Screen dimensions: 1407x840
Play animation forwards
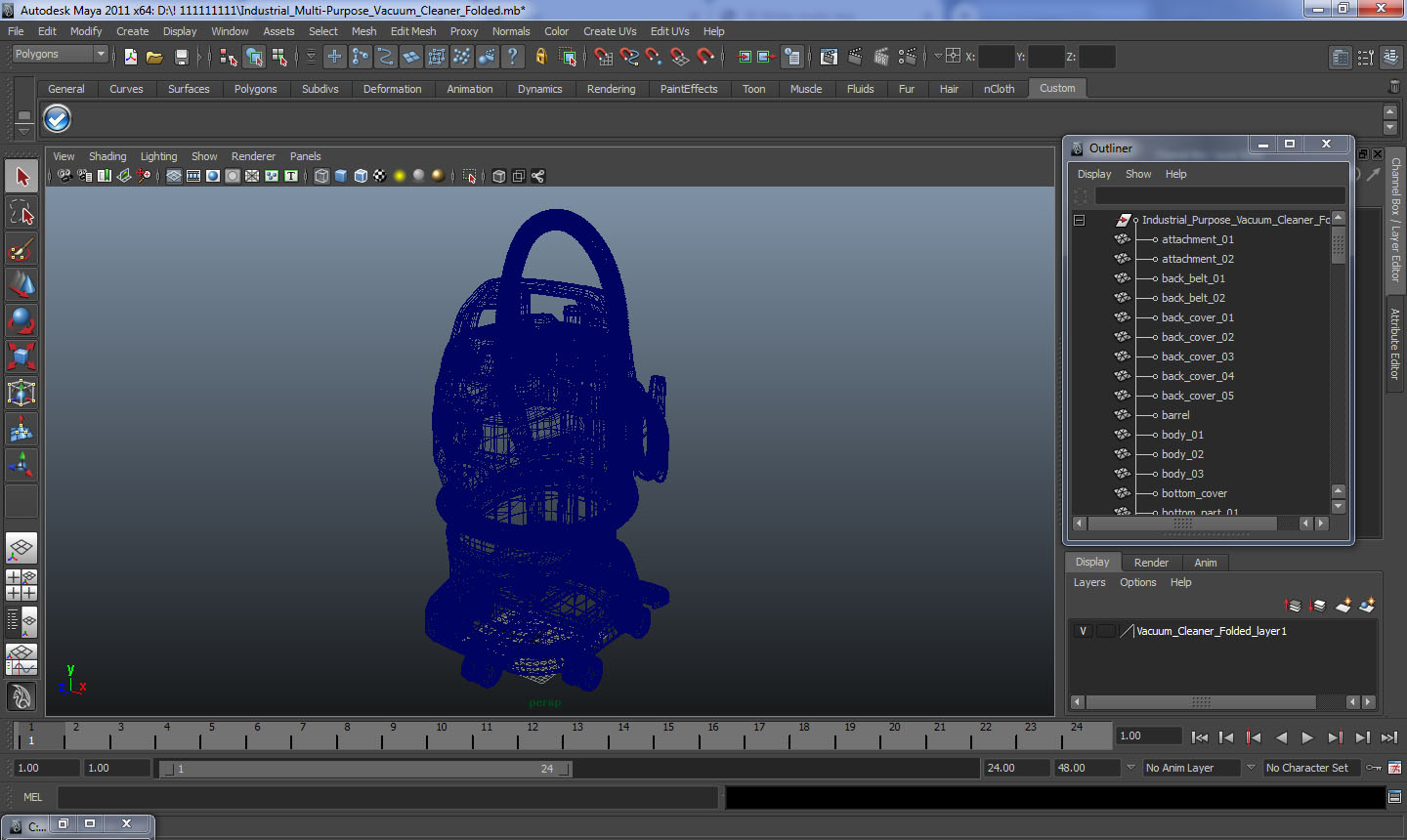coord(1307,737)
